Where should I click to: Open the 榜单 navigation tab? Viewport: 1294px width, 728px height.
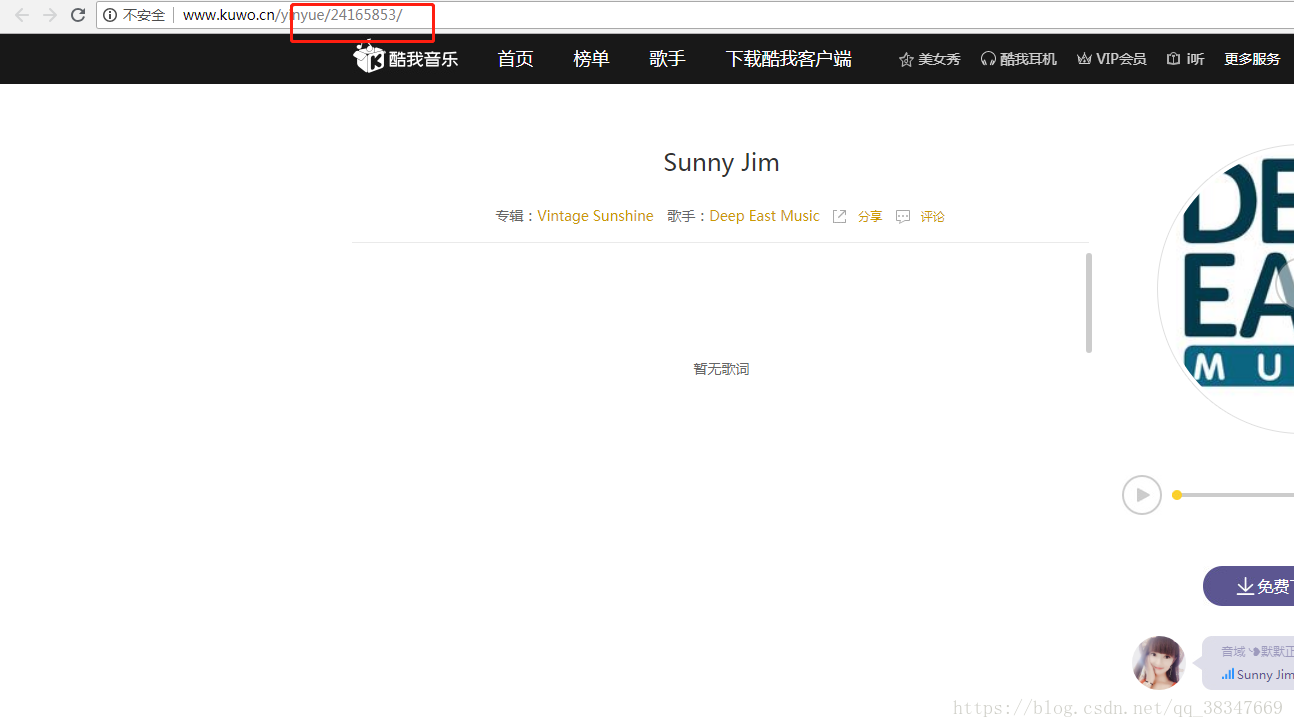click(x=591, y=59)
